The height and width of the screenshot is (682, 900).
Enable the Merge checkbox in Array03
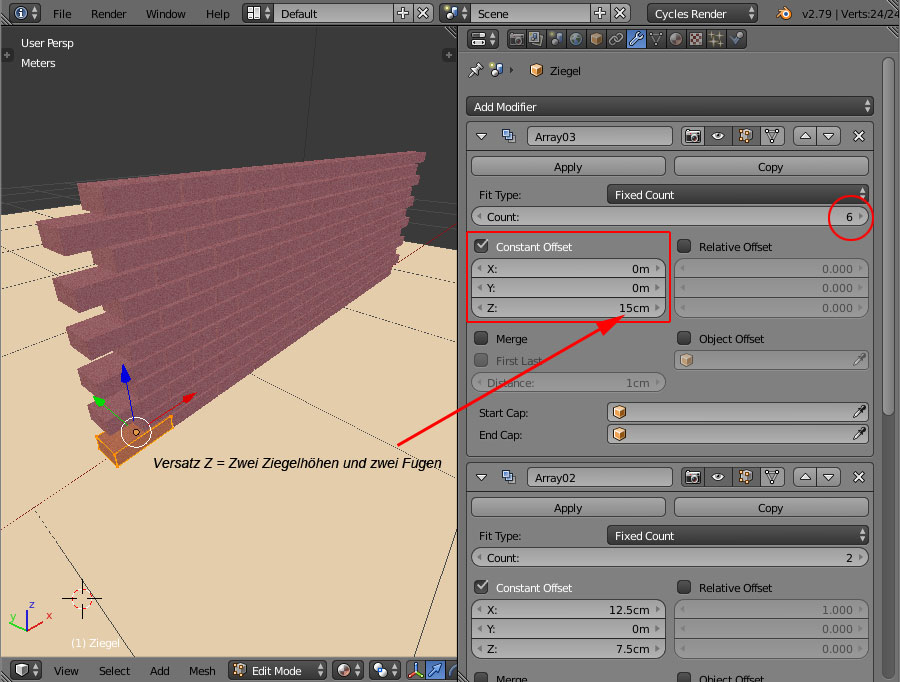482,339
